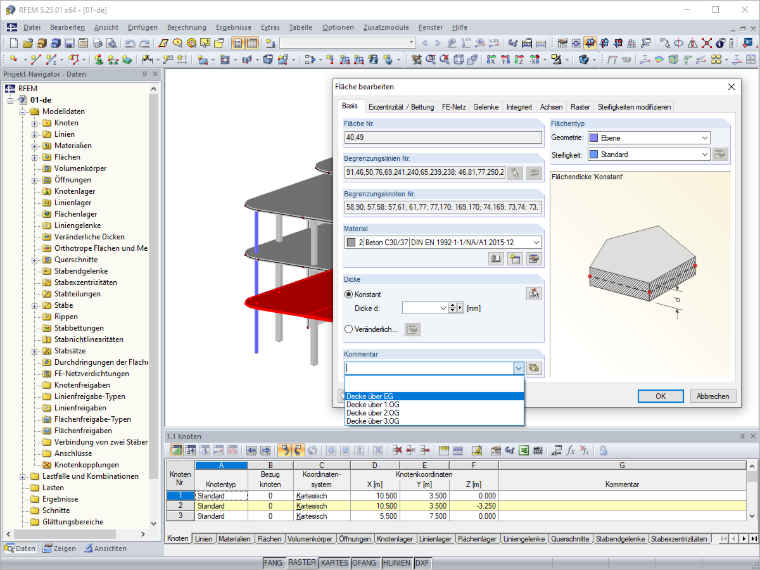The width and height of the screenshot is (760, 570).
Task: Open the Steifigkeit dropdown
Action: 705,155
